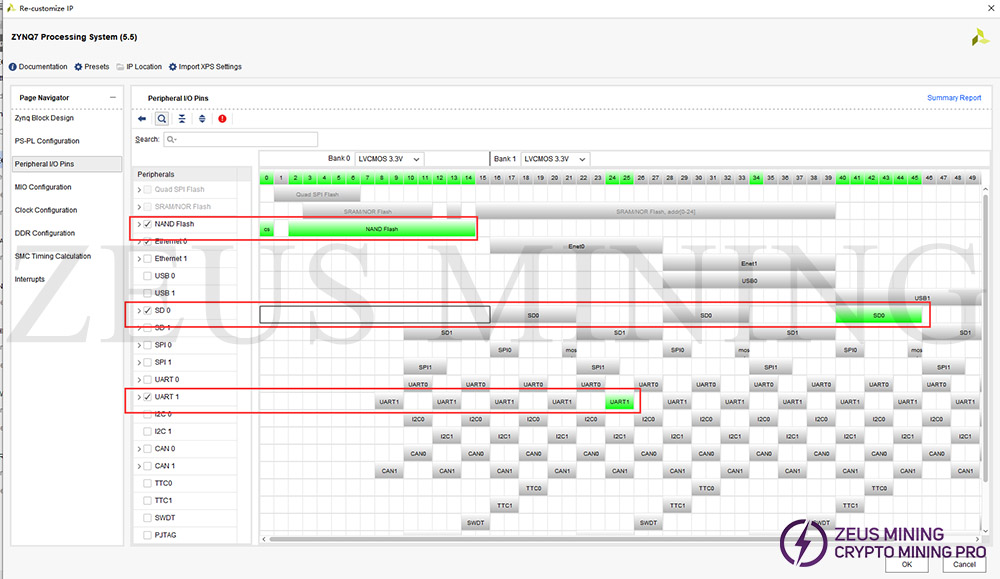
Task: Expand the SD 0 tree node
Action: (x=139, y=311)
